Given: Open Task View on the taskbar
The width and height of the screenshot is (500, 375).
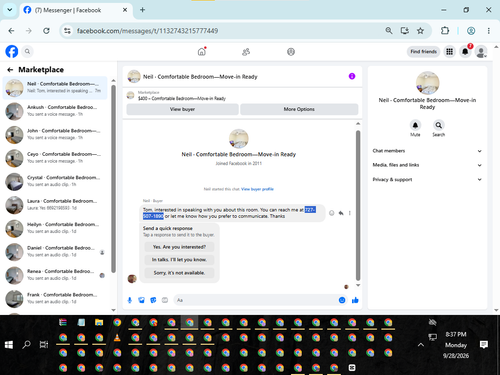Looking at the screenshot, I should [x=44, y=345].
